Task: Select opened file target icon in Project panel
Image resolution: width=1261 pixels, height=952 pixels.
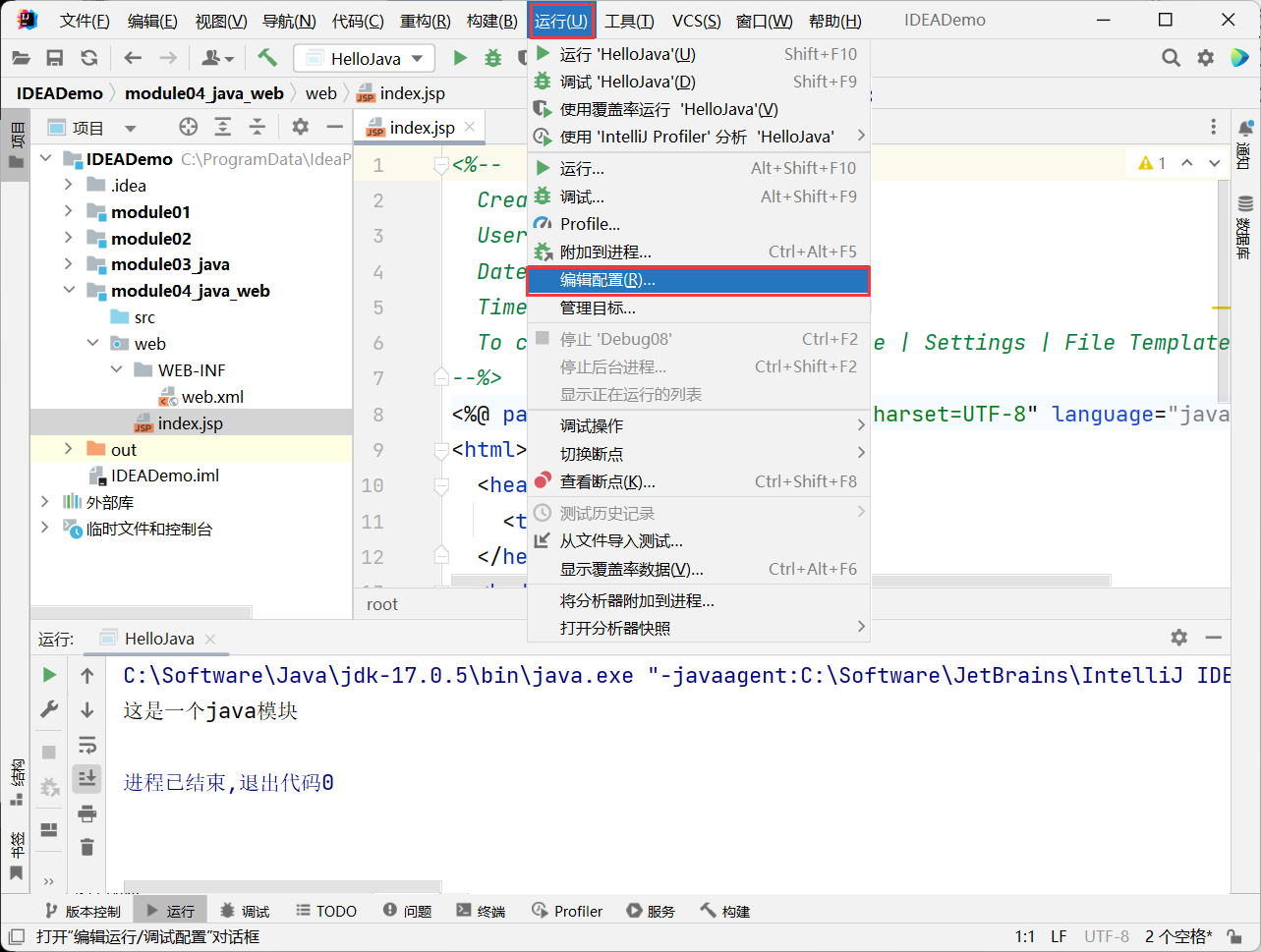Action: coord(189,127)
